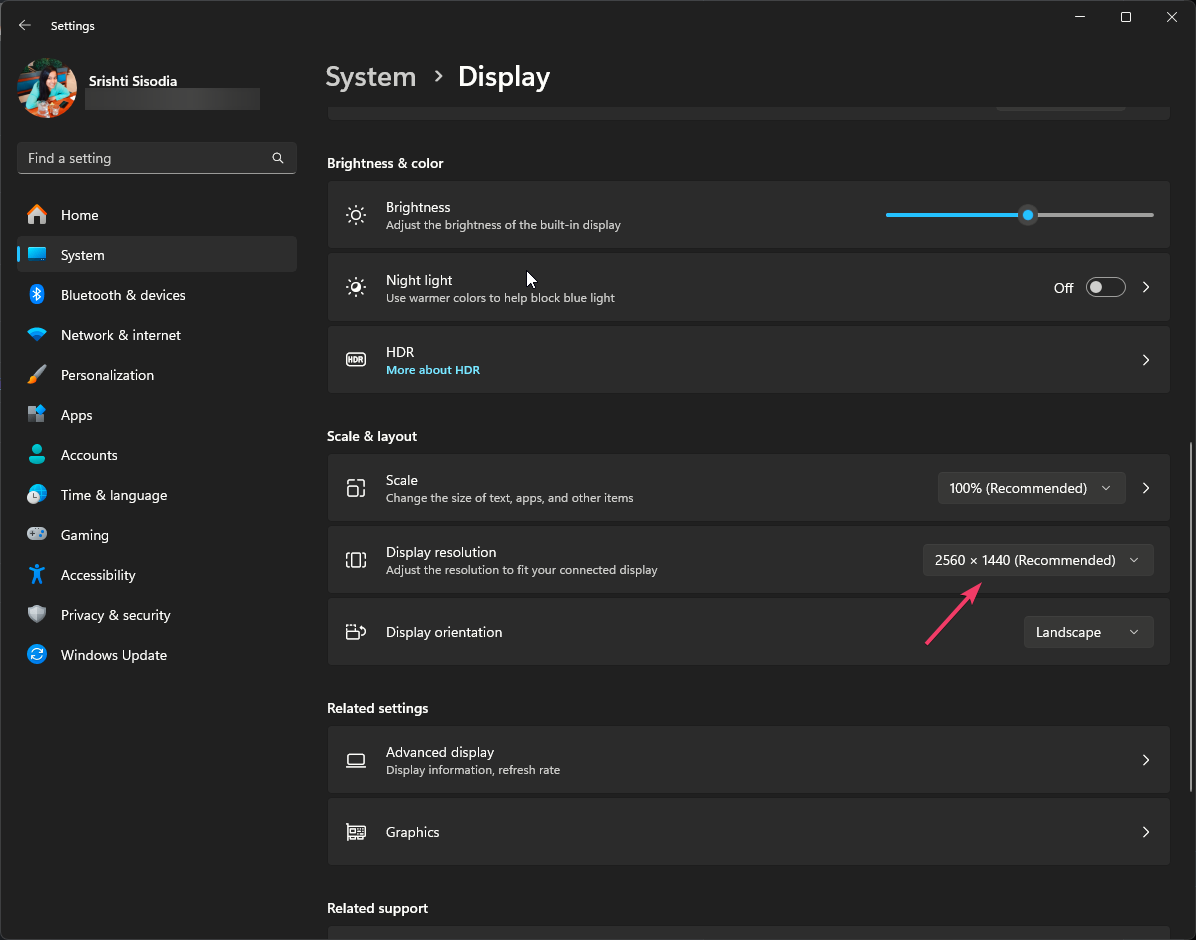
Task: Open Advanced display via its chevron
Action: click(x=1146, y=760)
